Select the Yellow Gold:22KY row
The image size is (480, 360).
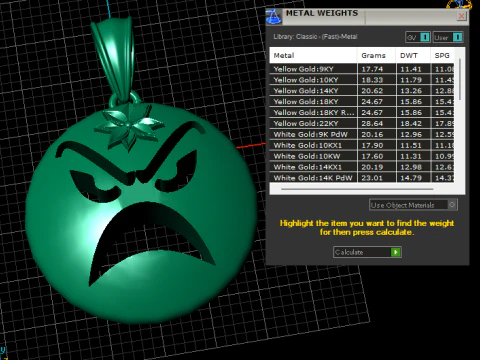[362, 123]
